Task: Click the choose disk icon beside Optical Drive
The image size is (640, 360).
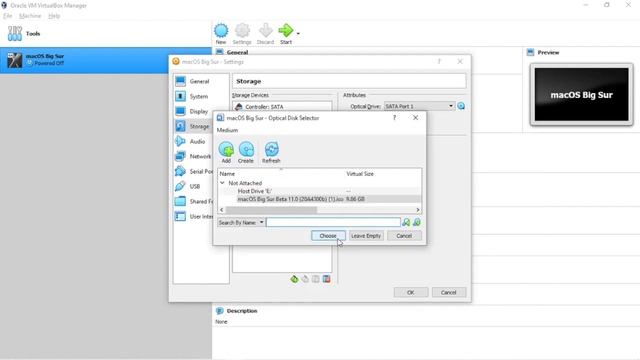Action: 461,106
